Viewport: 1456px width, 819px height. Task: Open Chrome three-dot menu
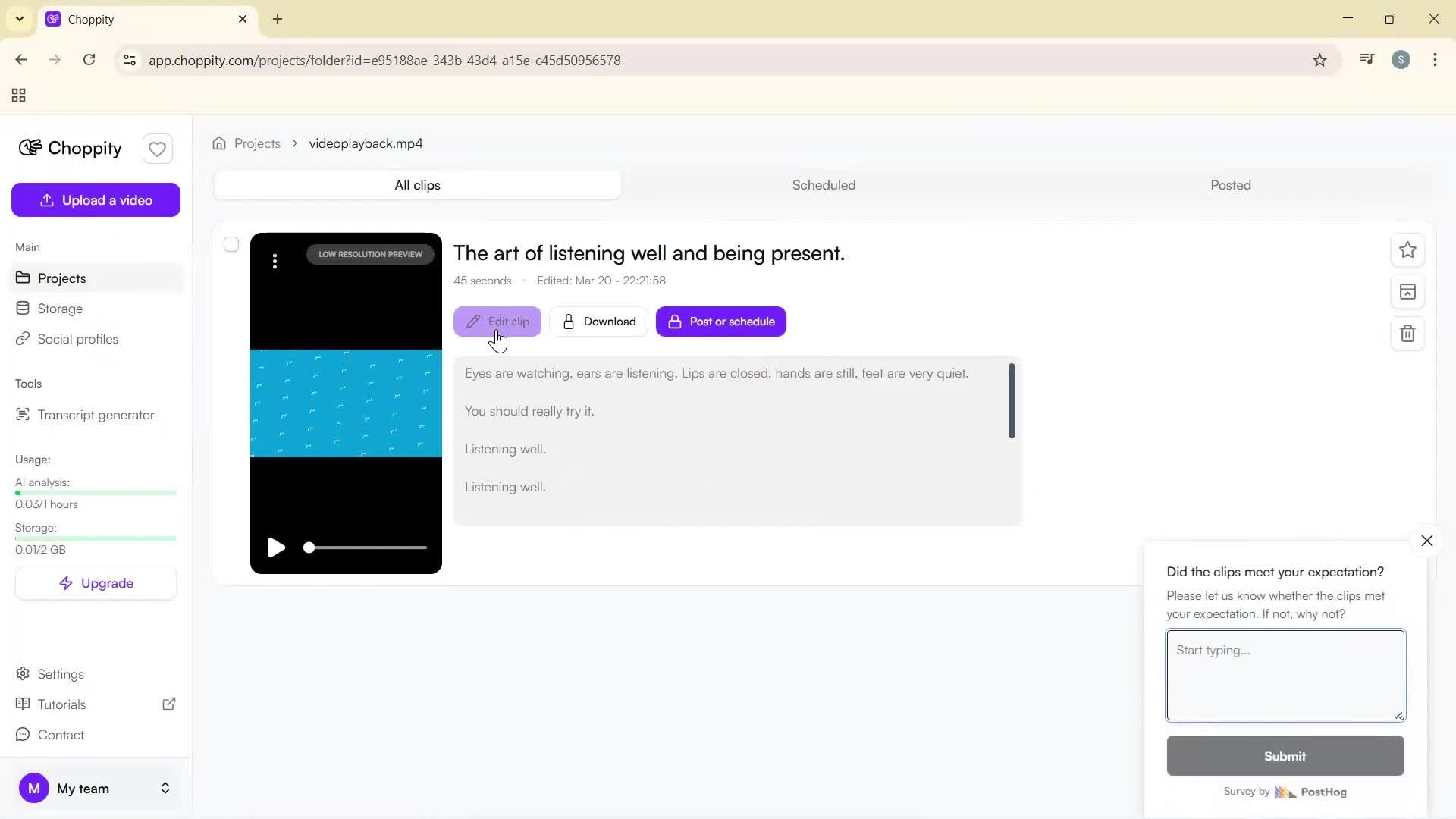point(1435,60)
